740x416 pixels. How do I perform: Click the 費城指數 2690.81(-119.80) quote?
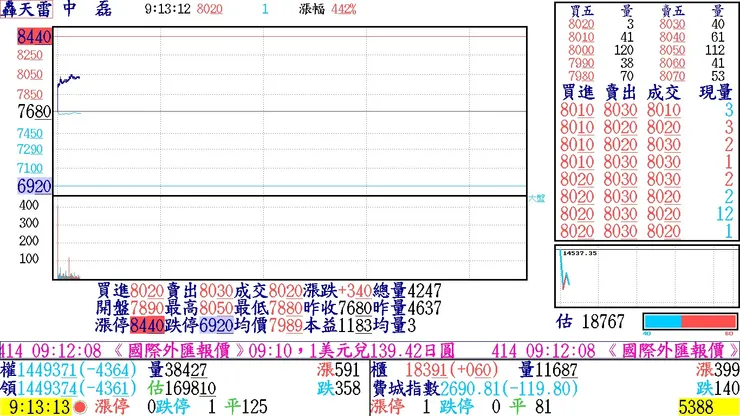click(x=475, y=389)
